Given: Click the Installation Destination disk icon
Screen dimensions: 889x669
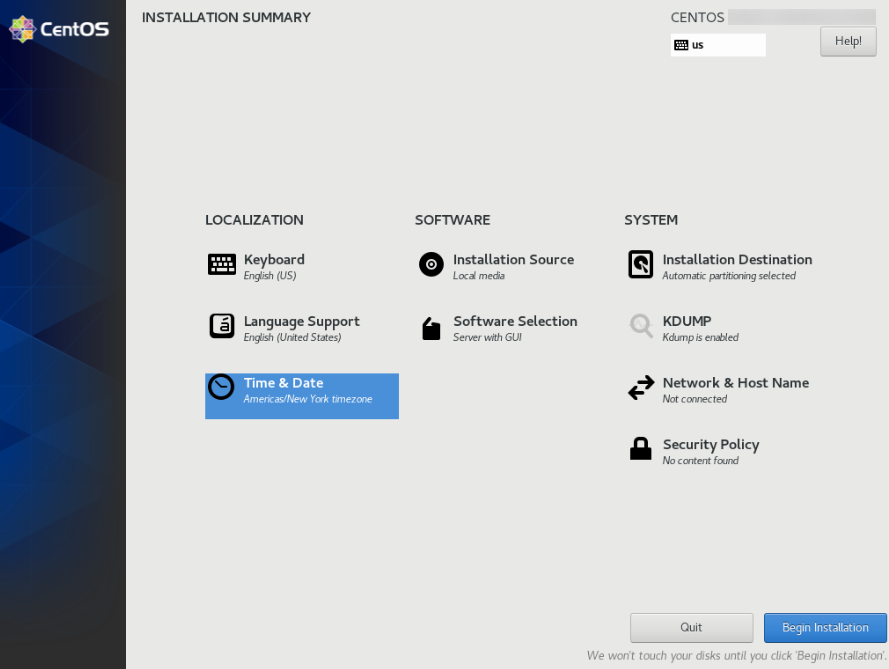Looking at the screenshot, I should click(641, 264).
